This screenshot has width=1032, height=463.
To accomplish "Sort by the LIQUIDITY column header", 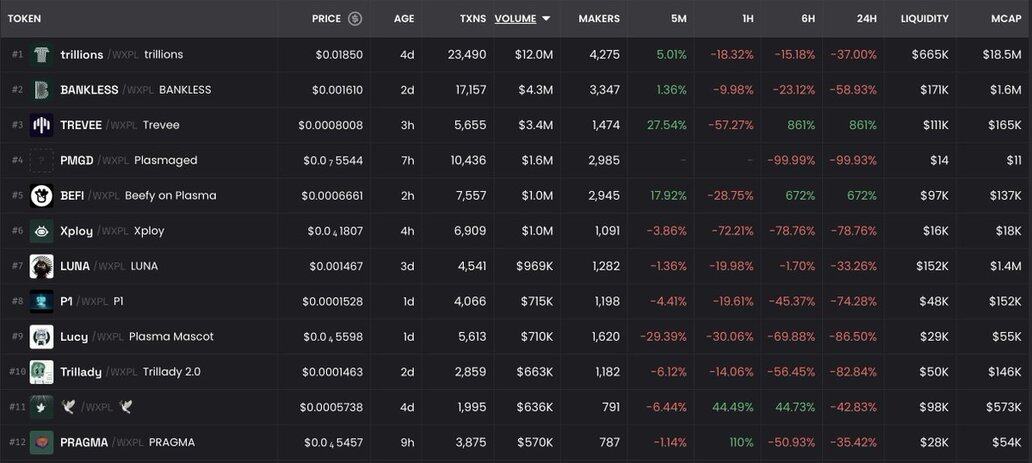I will [925, 18].
